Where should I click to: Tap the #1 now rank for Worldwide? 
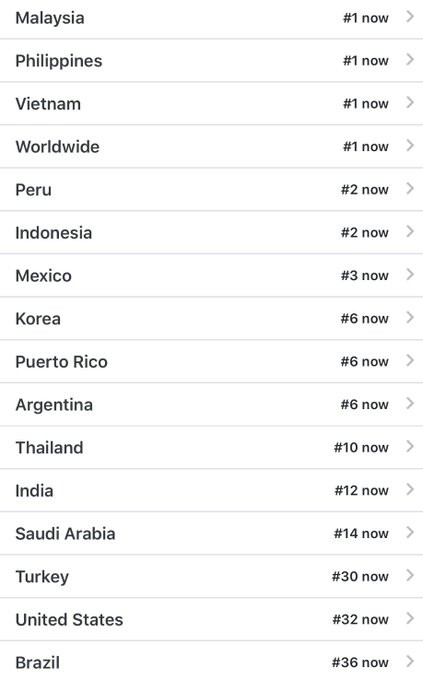pos(366,147)
